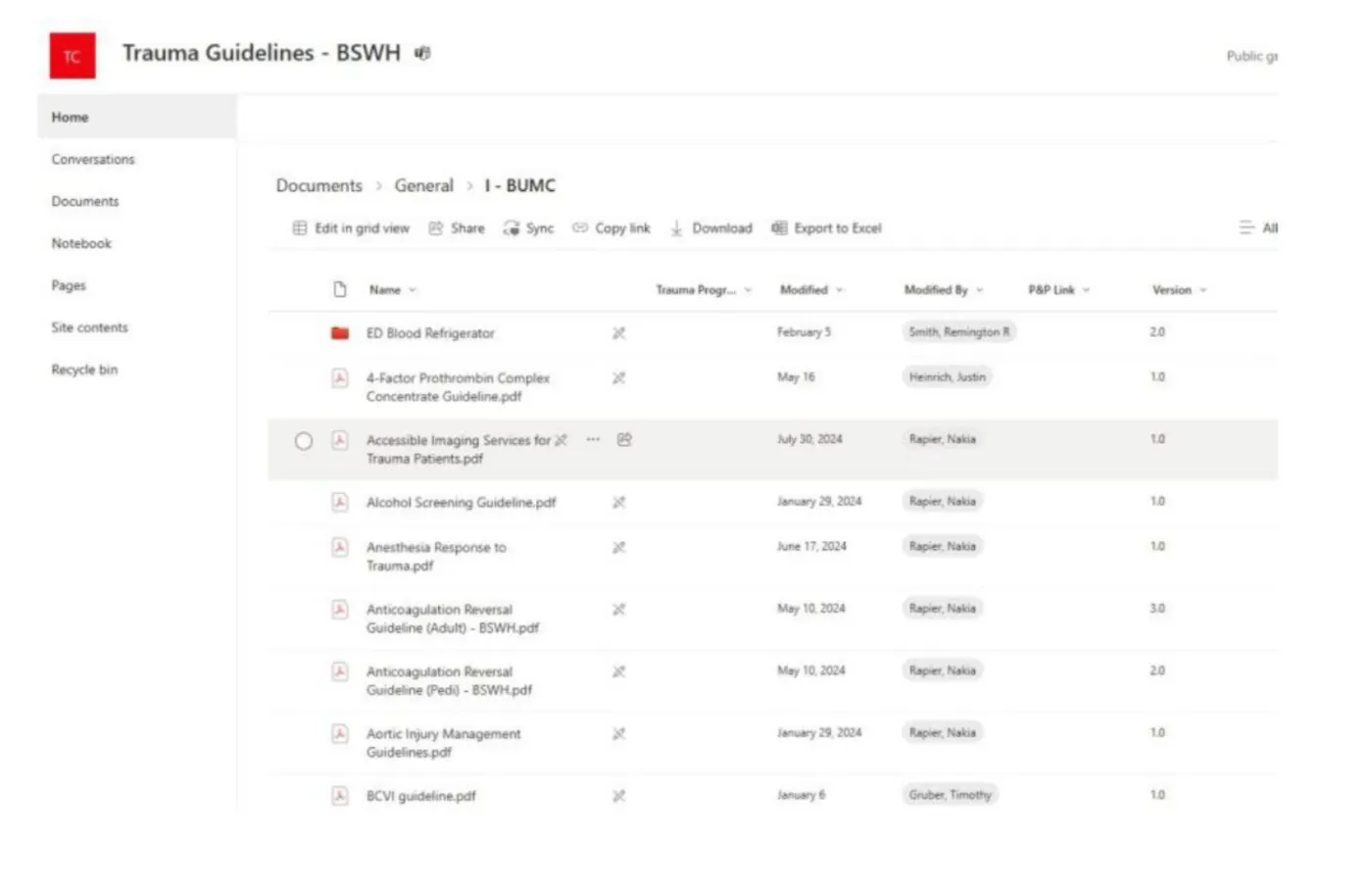Open Aortic Injury Management Guidelines.pdf
This screenshot has height=891, width=1372.
(443, 743)
